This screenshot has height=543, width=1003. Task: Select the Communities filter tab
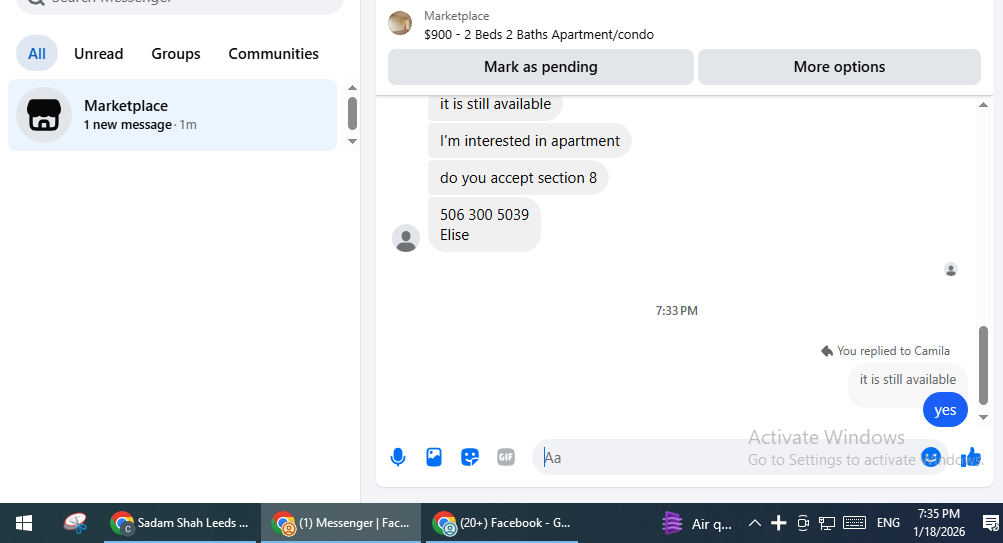point(273,54)
